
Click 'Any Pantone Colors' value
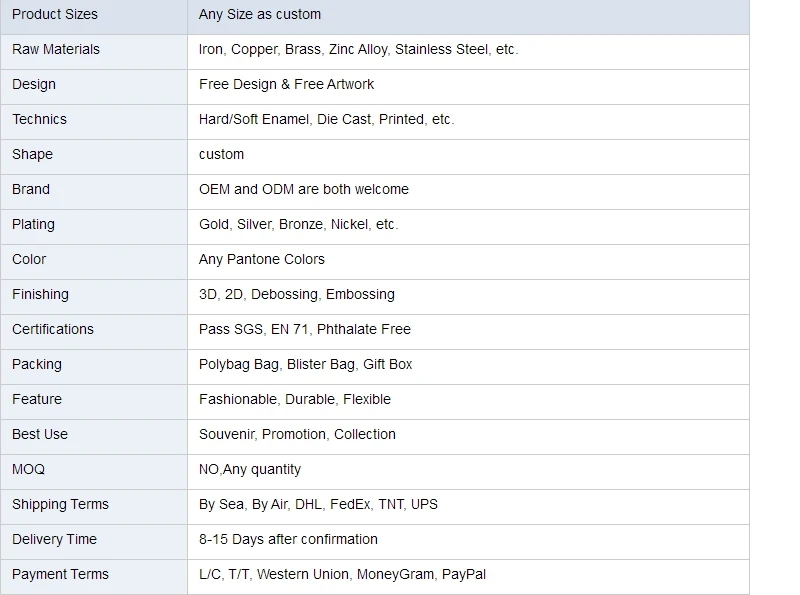262,259
